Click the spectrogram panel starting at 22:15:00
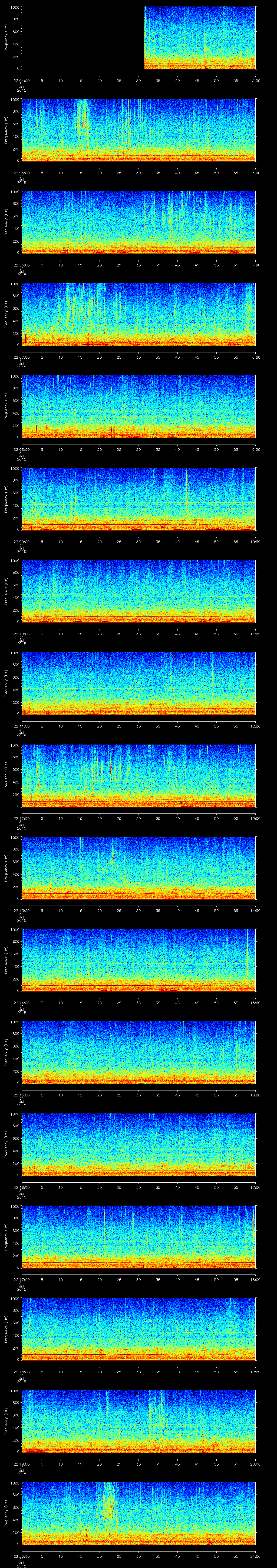The height and width of the screenshot is (1568, 277). point(138,1052)
